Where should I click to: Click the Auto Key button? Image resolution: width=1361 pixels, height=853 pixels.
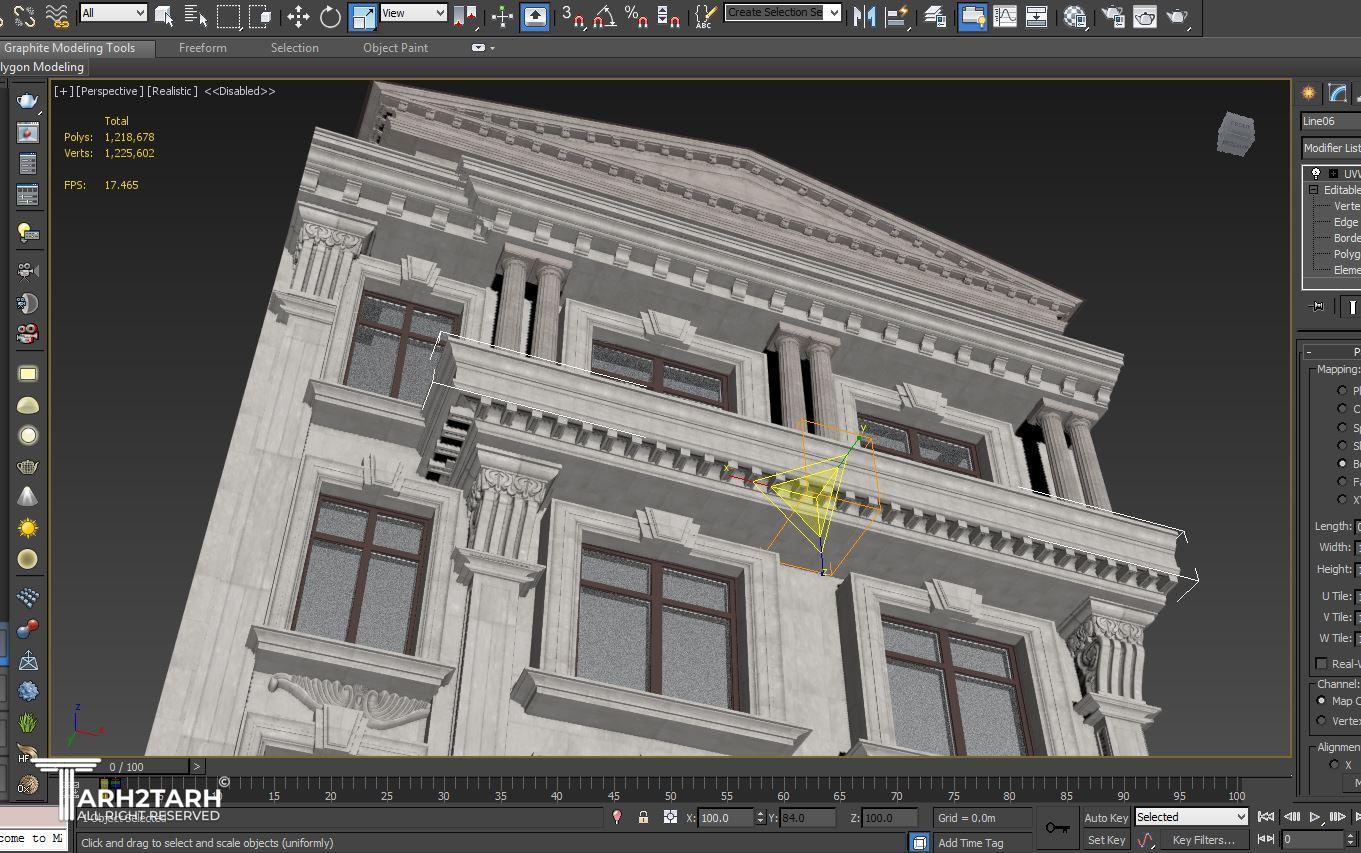tap(1105, 817)
